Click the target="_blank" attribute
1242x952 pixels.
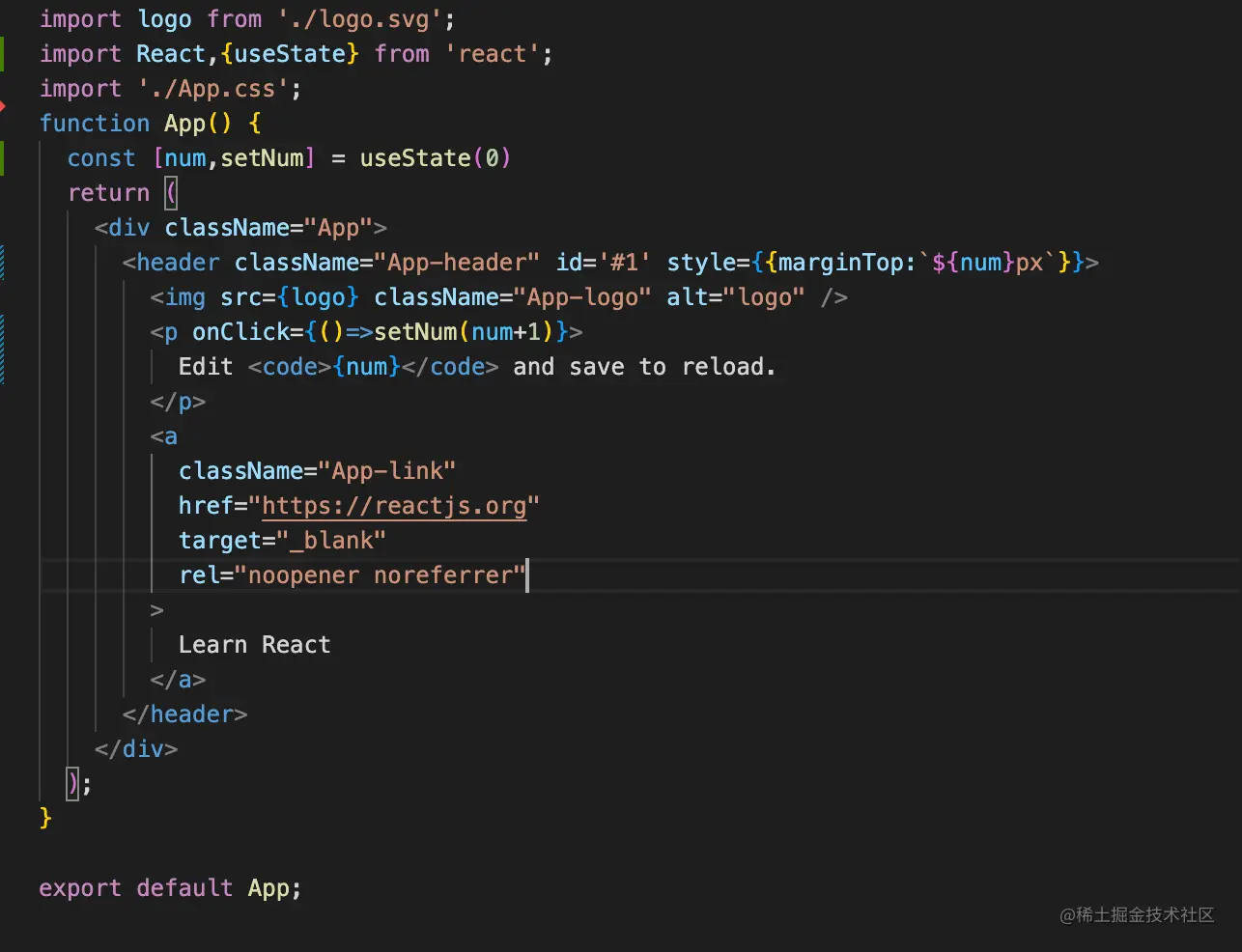coord(282,541)
